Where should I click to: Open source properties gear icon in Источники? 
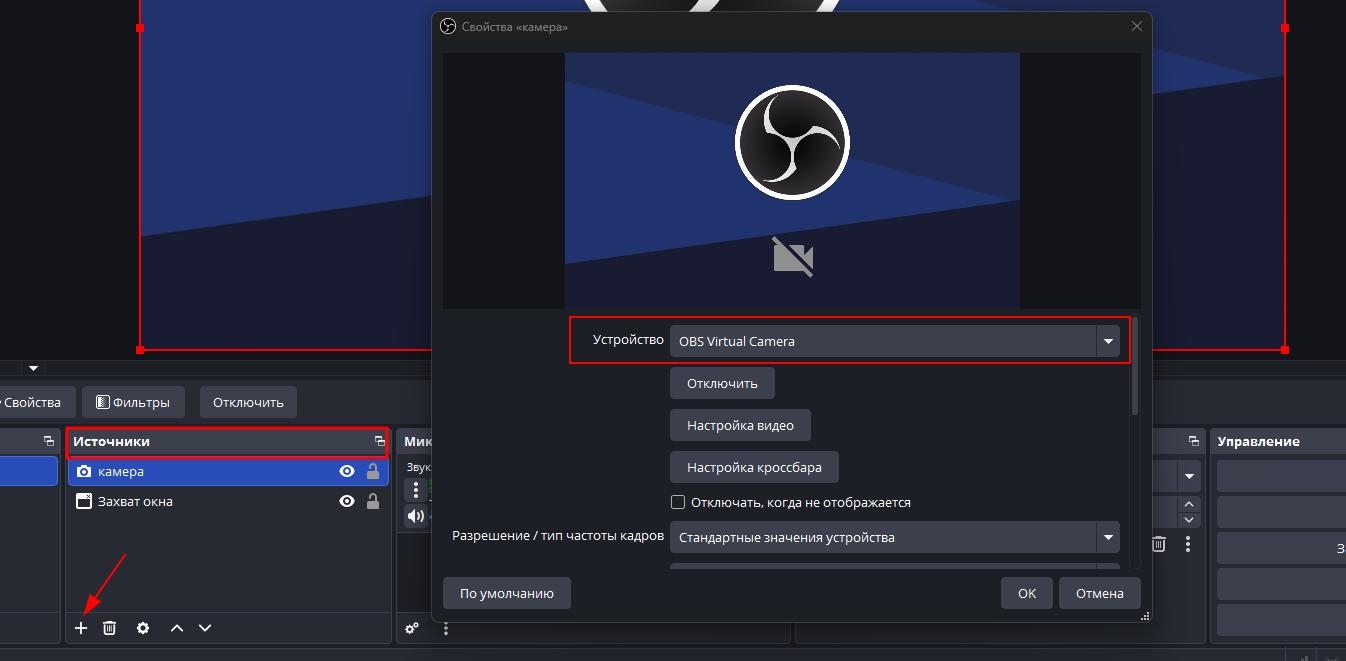click(143, 628)
